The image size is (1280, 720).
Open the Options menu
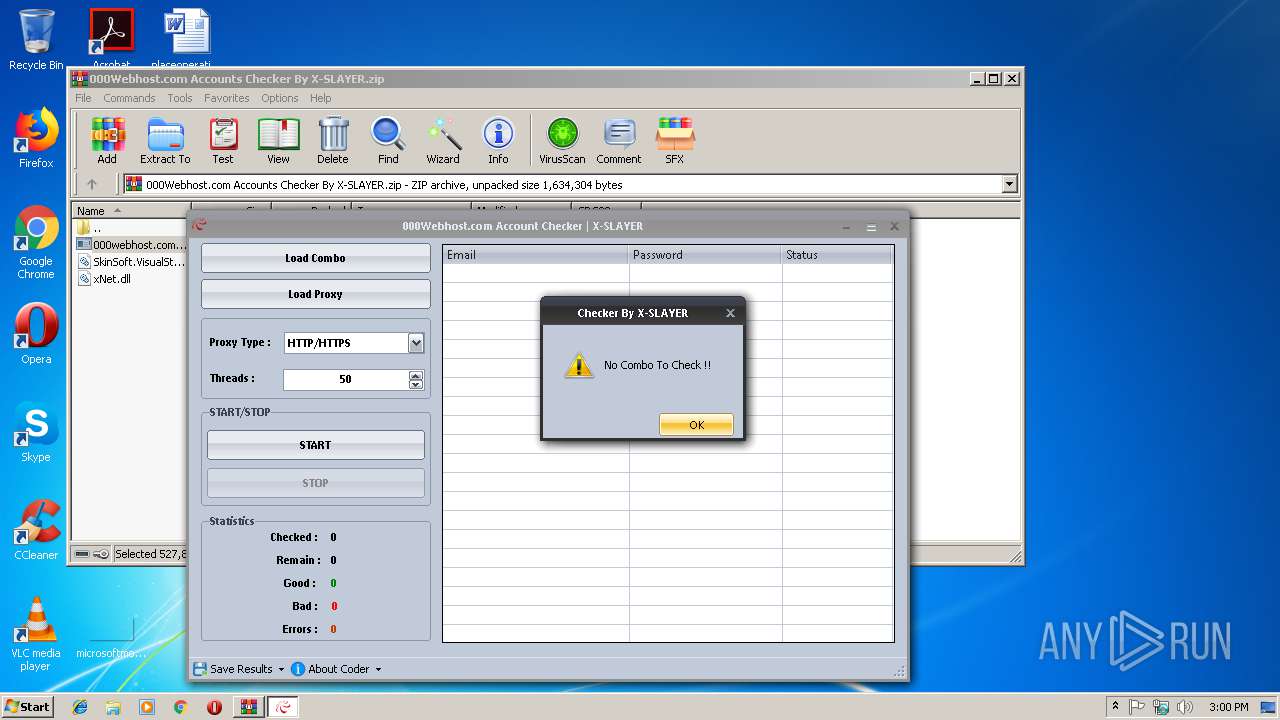(x=280, y=98)
